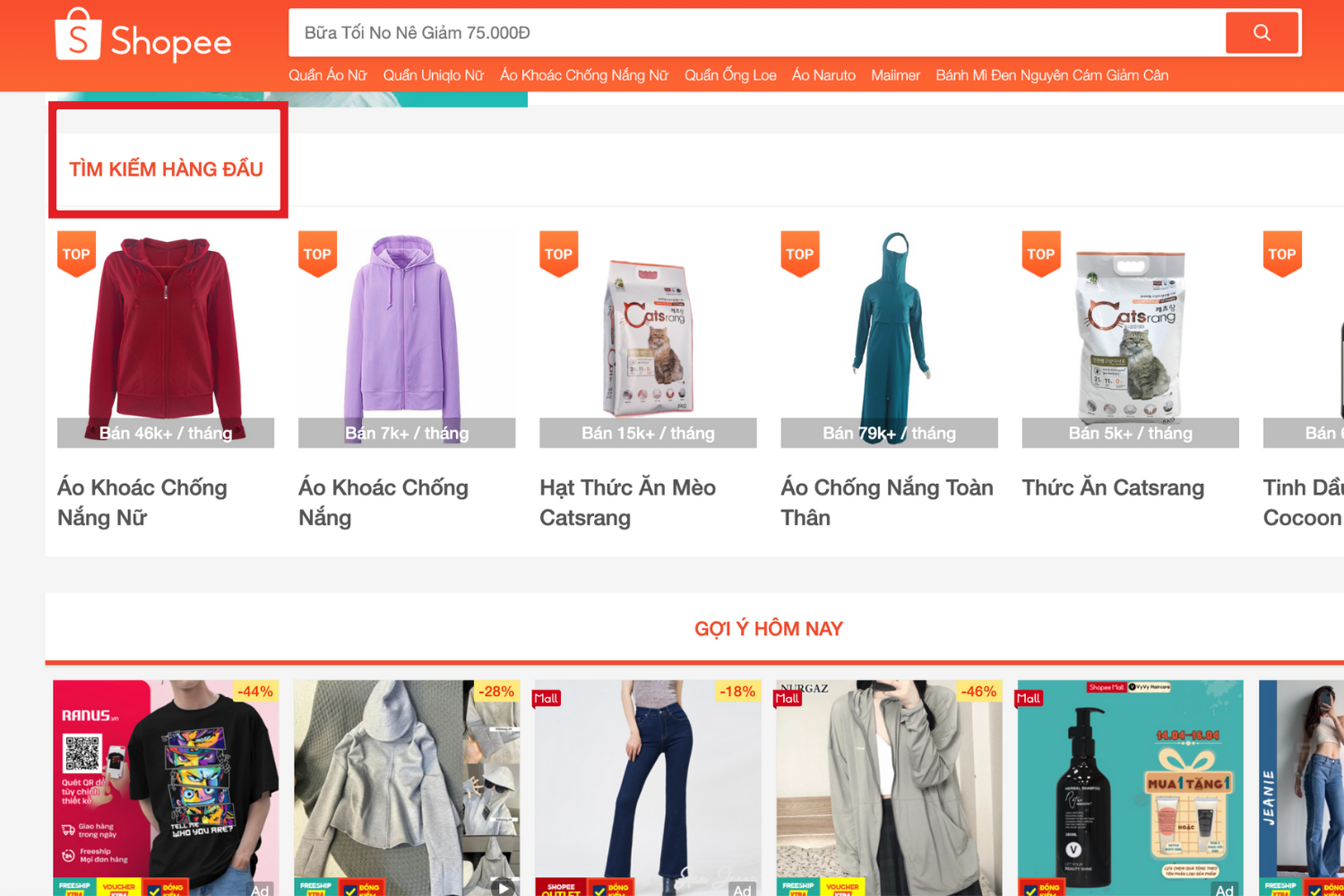Click Mall badge on flared jeans
The width and height of the screenshot is (1344, 896).
point(547,699)
